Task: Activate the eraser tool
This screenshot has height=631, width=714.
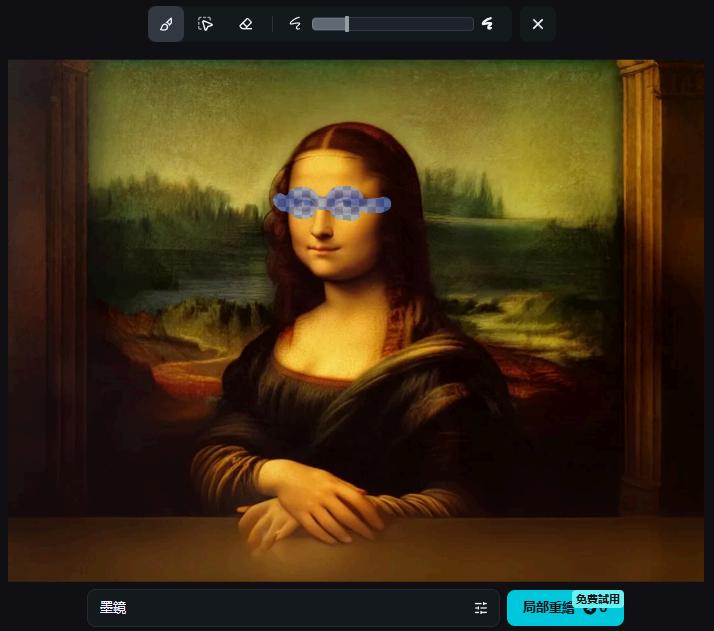Action: [246, 24]
